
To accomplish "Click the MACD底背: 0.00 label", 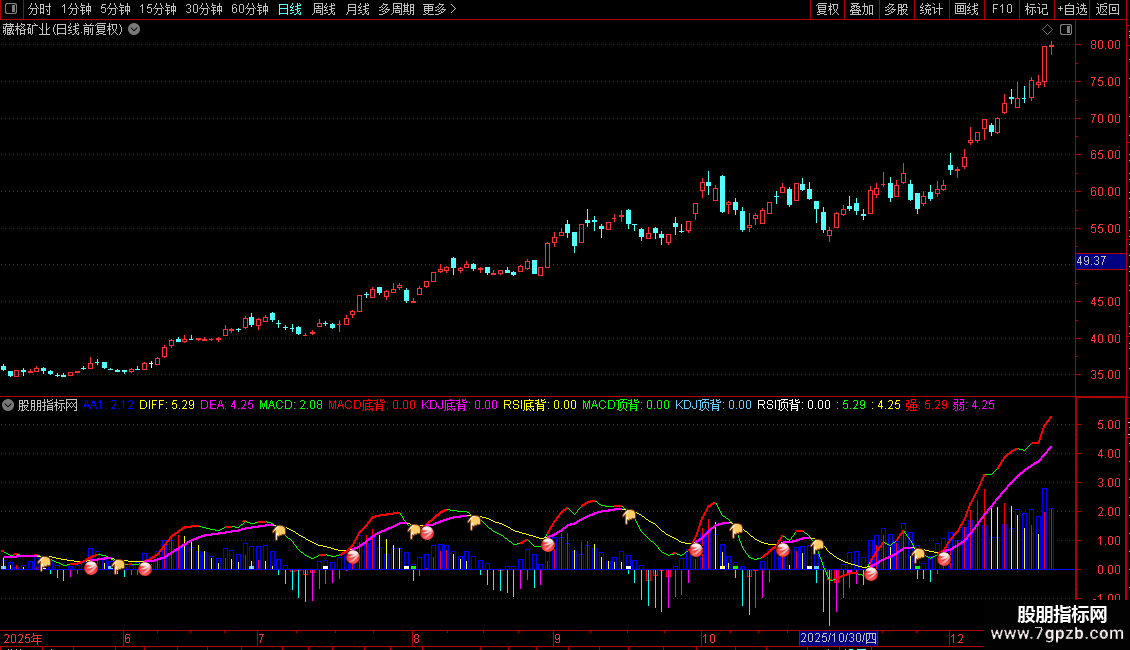I will (x=372, y=405).
